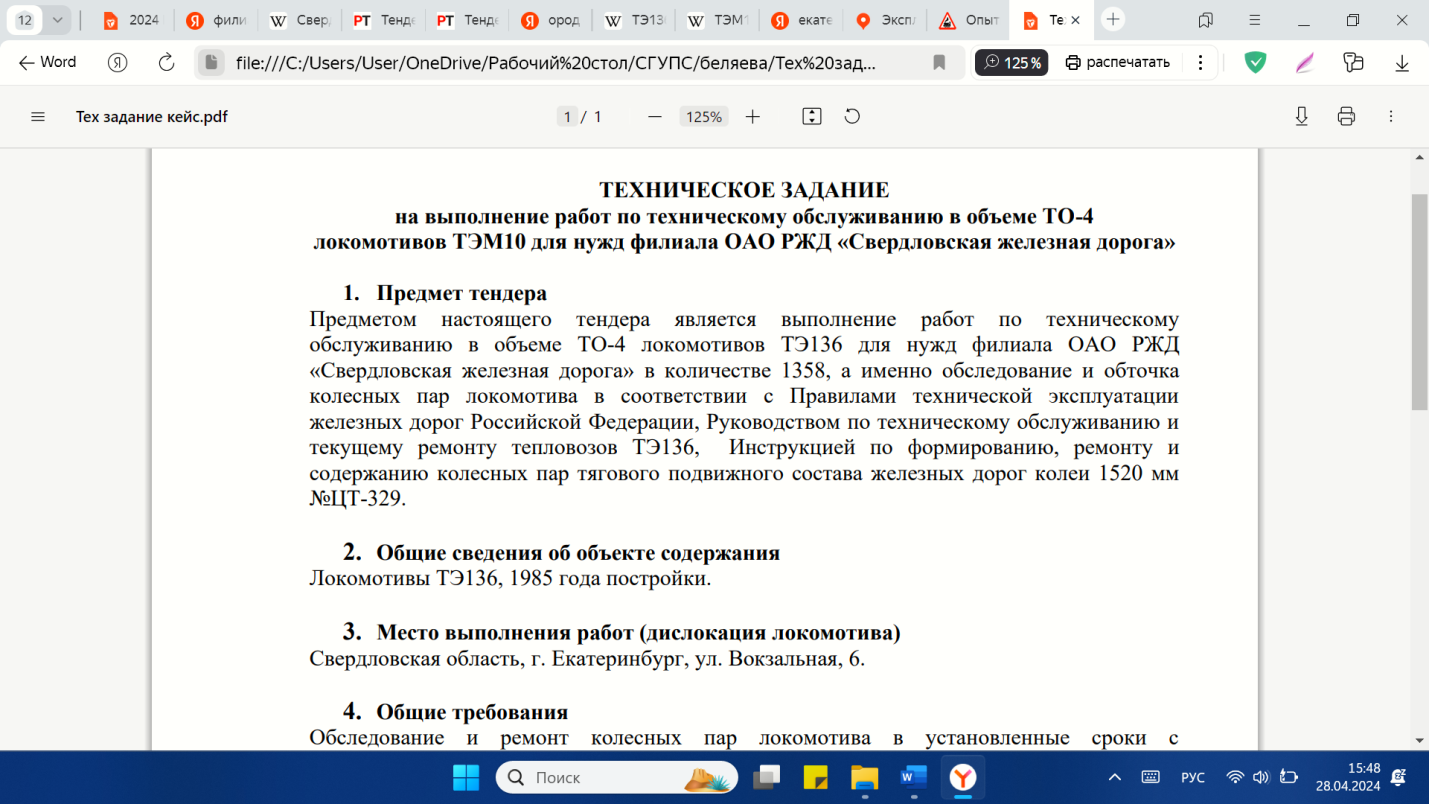
Task: Open PDF viewer more options menu
Action: 1391,117
